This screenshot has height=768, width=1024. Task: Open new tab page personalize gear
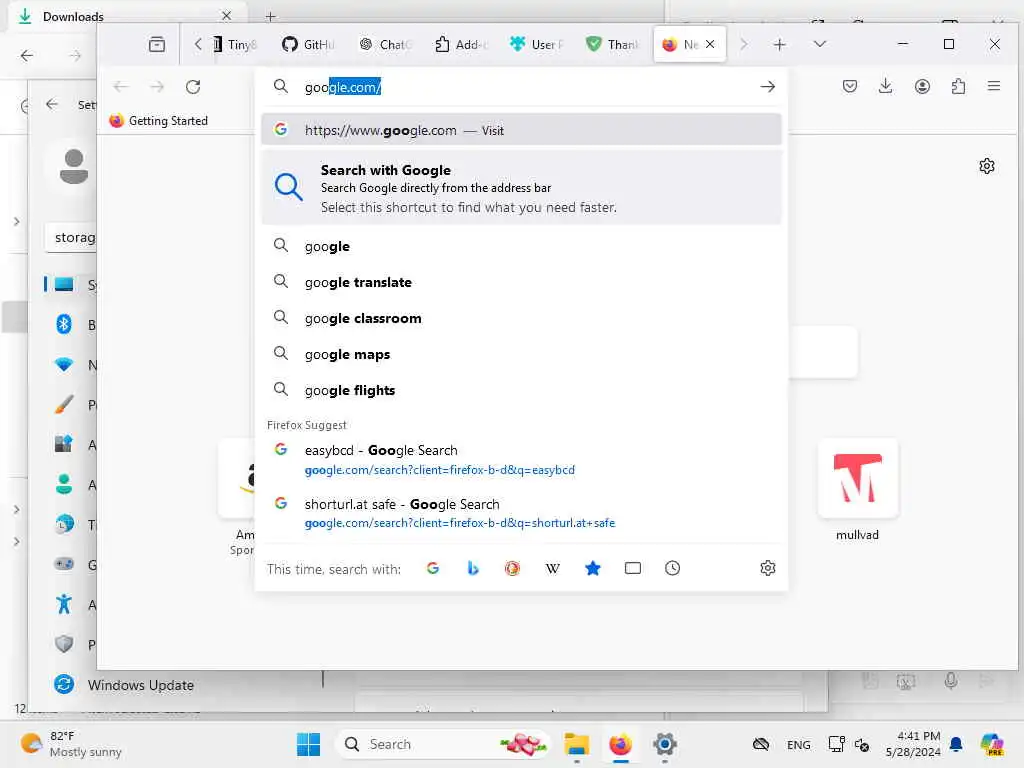(x=987, y=166)
